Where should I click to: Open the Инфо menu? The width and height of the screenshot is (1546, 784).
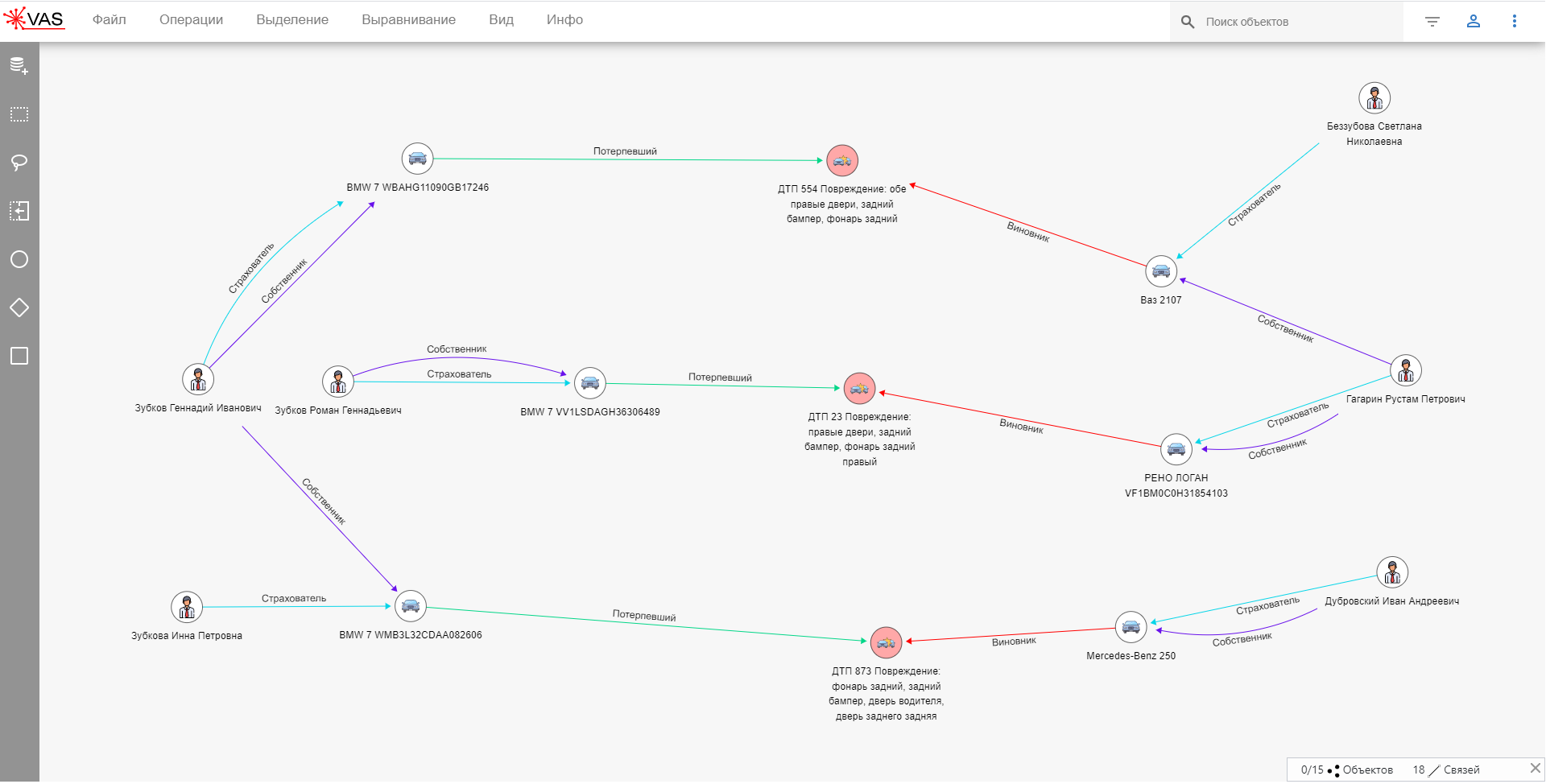[564, 20]
